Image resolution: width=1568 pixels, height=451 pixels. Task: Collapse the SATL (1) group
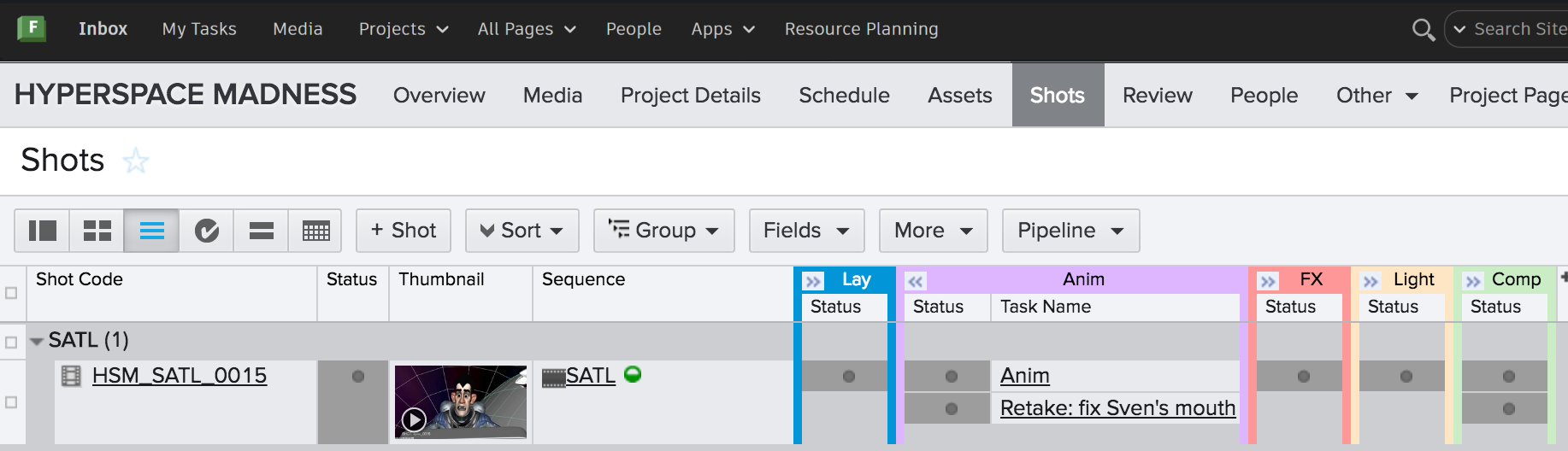[37, 341]
